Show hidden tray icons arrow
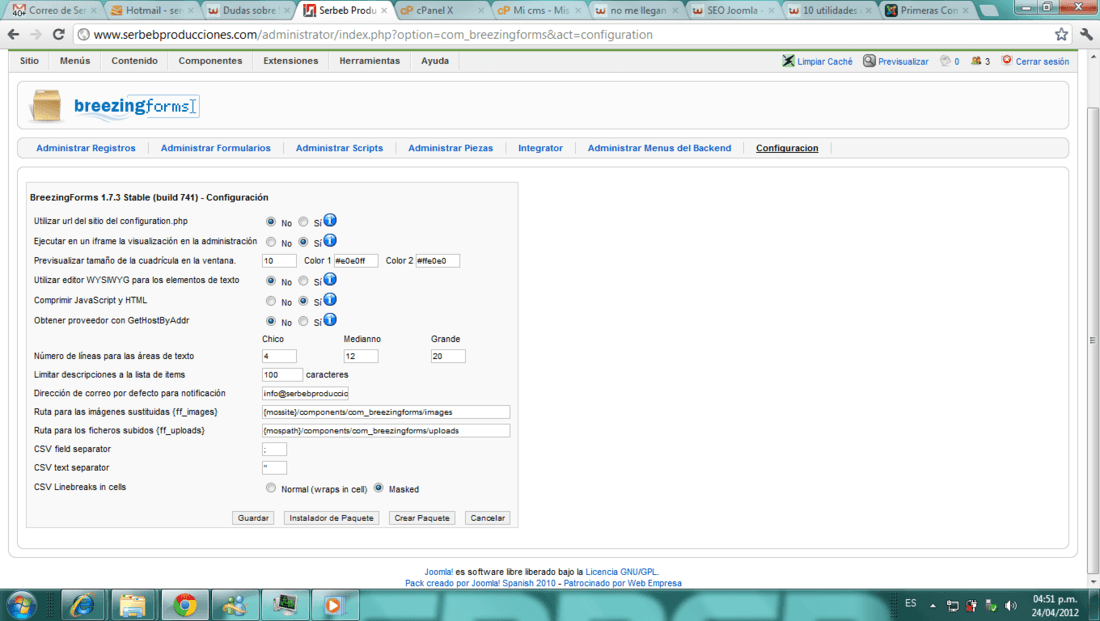This screenshot has height=621, width=1100. 933,605
